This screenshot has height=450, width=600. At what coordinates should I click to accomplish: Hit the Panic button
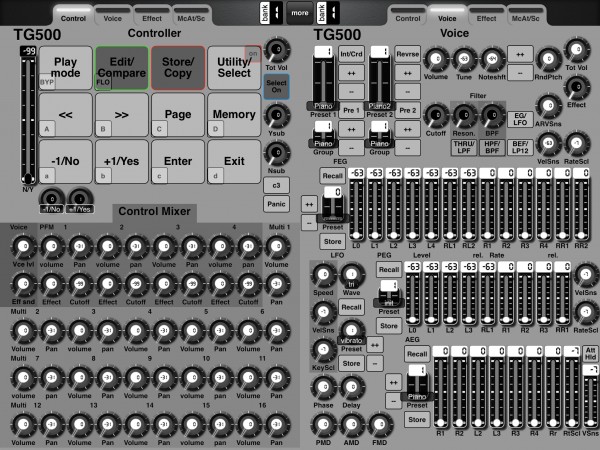tap(276, 204)
